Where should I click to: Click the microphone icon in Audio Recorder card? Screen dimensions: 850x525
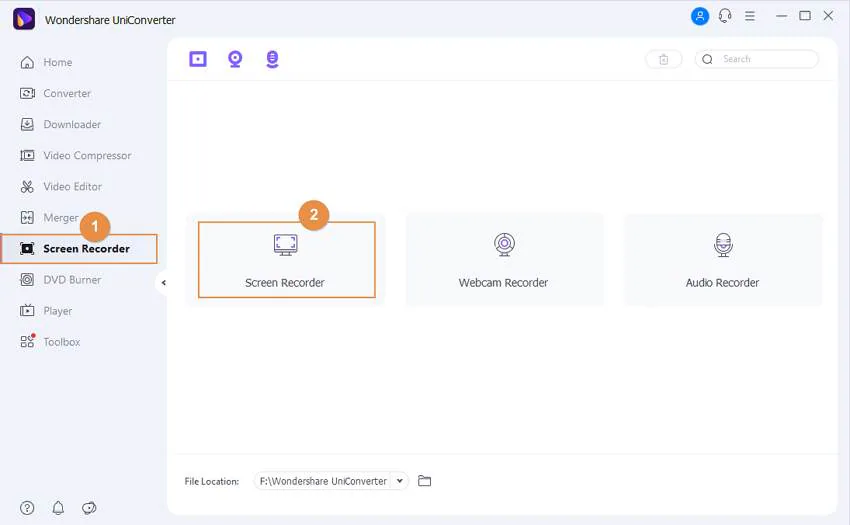[723, 245]
